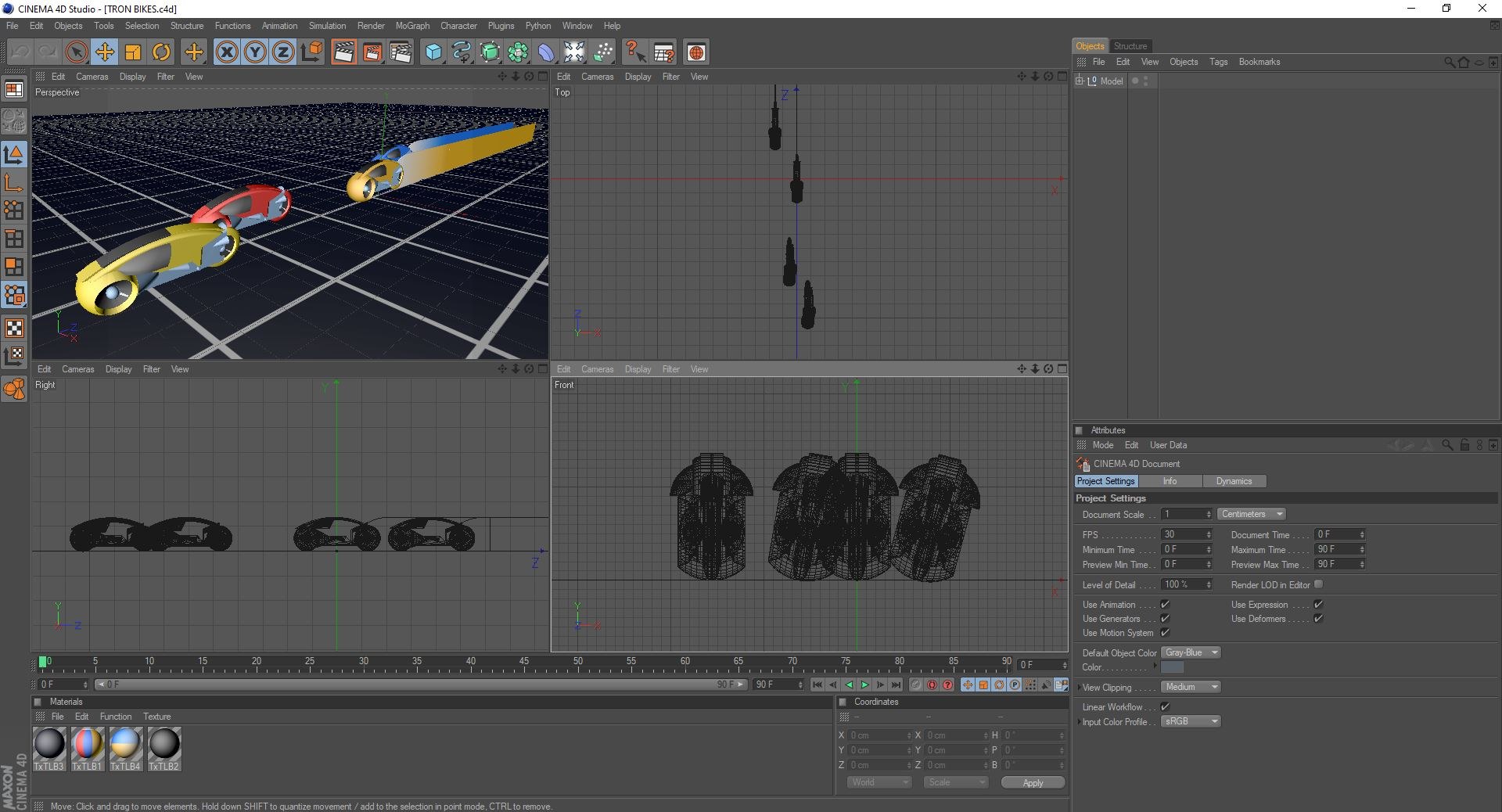Expand the Model object tree node
The image size is (1502, 812).
pyautogui.click(x=1080, y=81)
